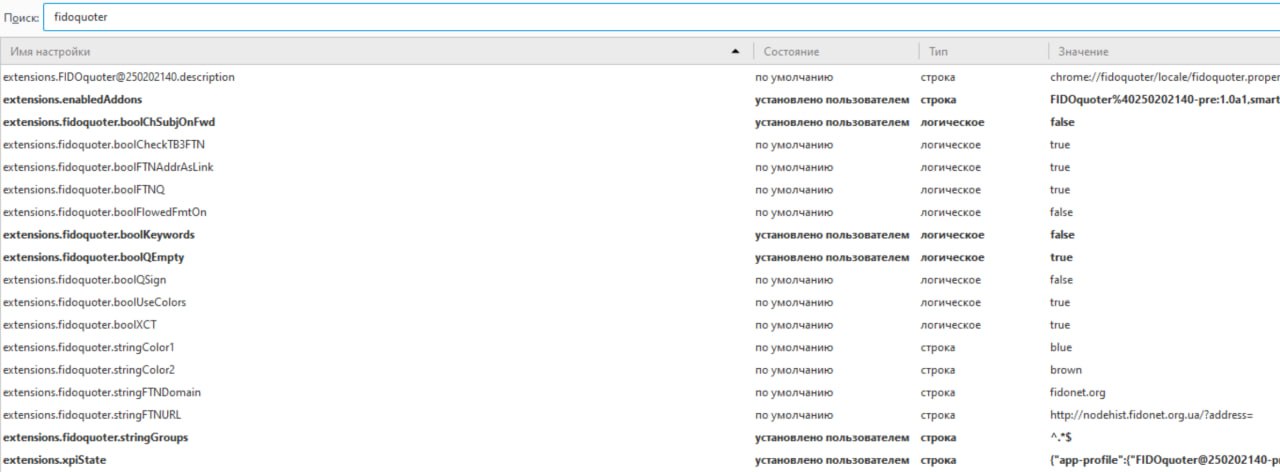This screenshot has height=472, width=1280.
Task: Select the extensions.fidoquoter.boolFTNQ preference
Action: [87, 190]
